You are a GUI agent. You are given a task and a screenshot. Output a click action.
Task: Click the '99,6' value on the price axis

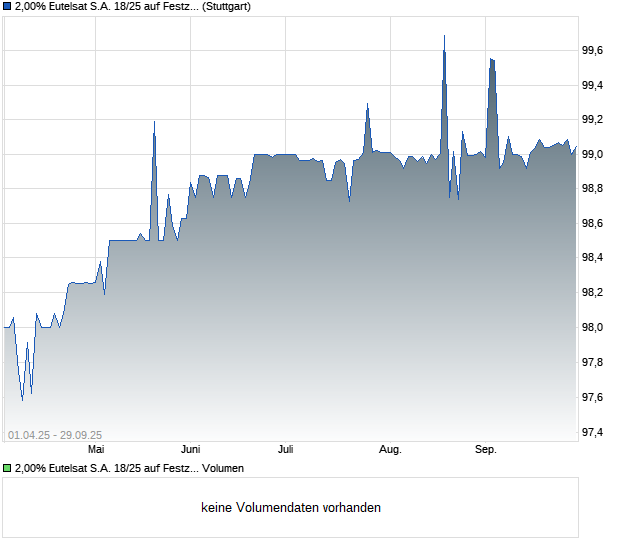[x=592, y=50]
